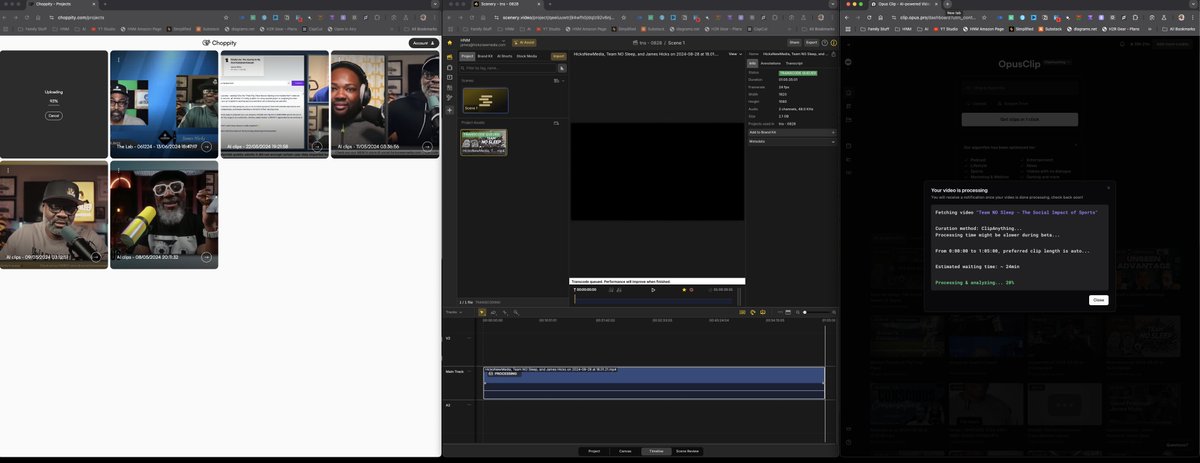Open the AI Assist button in Scenery
The height and width of the screenshot is (463, 1200).
[523, 43]
